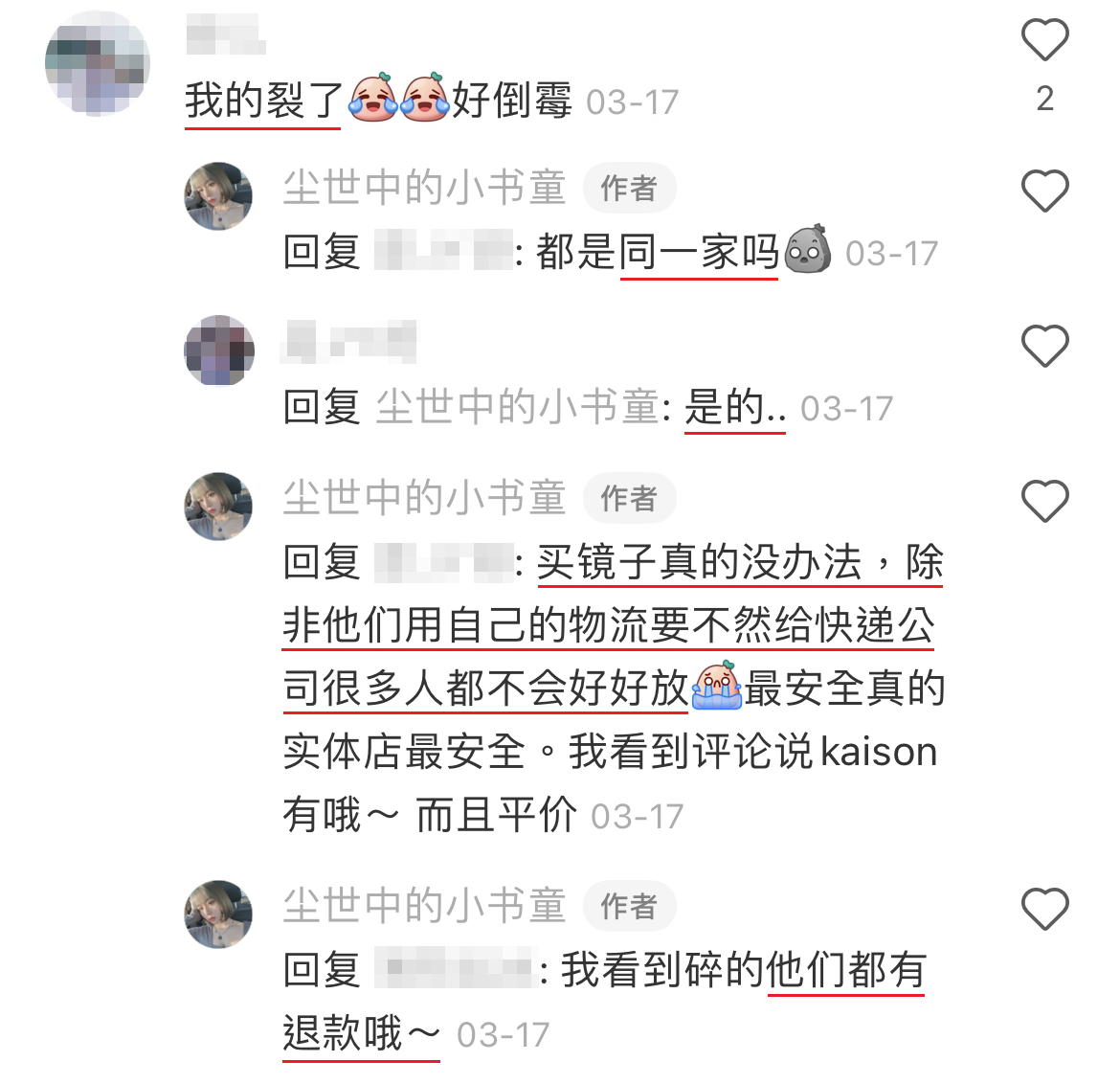Tap the 作者 badge on last author reply
Viewport: 1120px width, 1084px height.
tap(629, 906)
